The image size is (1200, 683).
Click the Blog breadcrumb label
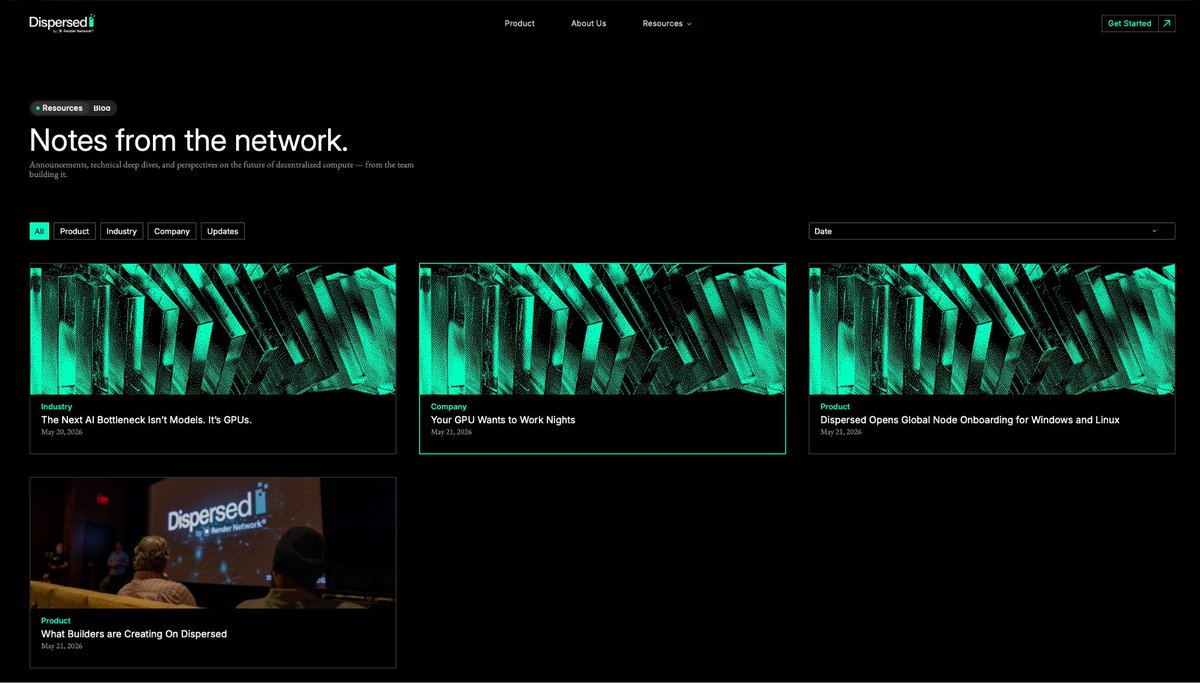102,108
